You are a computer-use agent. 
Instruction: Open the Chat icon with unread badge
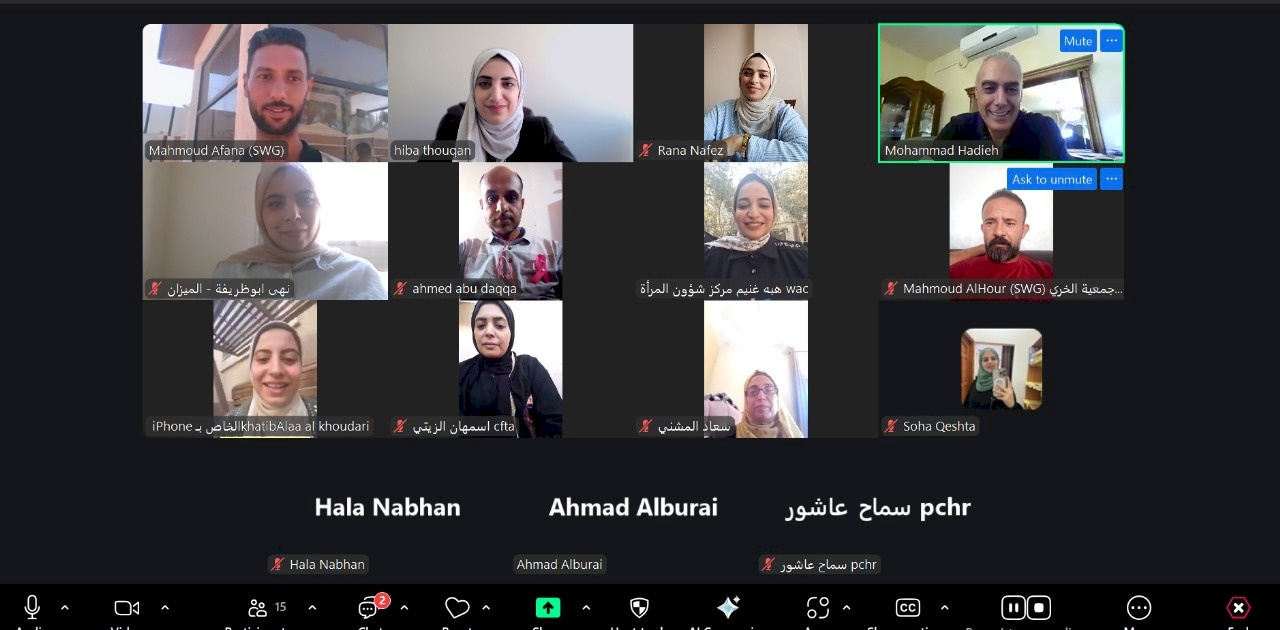point(370,607)
